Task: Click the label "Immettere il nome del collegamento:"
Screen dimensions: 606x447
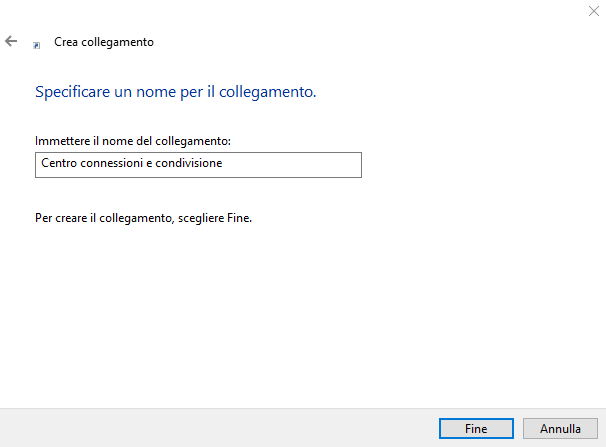Action: point(133,141)
